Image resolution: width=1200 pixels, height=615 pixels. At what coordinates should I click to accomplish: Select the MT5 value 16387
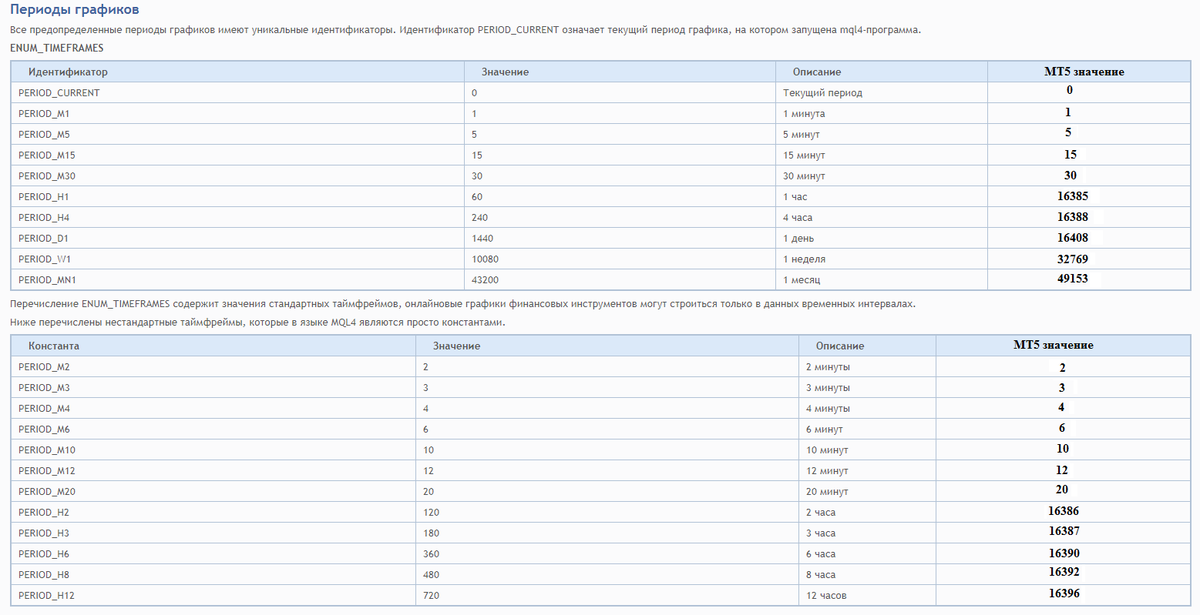click(x=1063, y=531)
